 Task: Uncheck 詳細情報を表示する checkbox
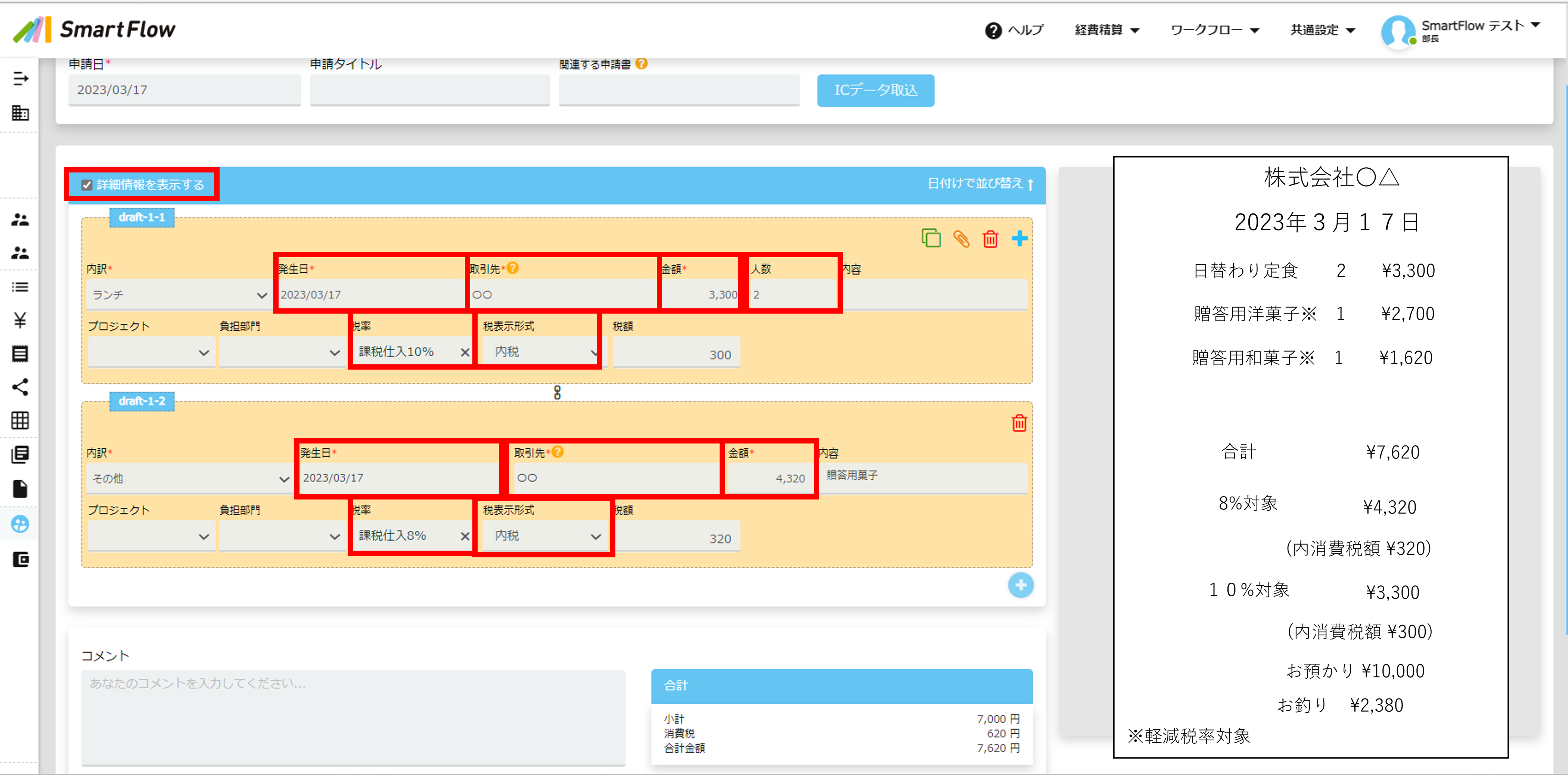[87, 185]
